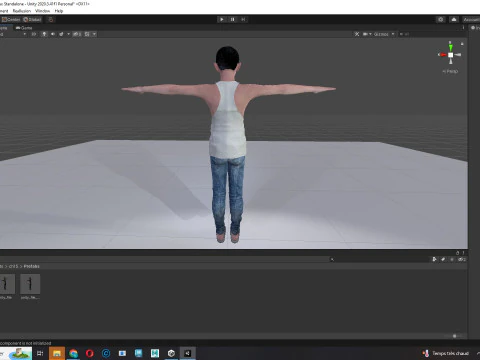
Task: Open Unity Hub cube icon on taskbar
Action: [171, 353]
